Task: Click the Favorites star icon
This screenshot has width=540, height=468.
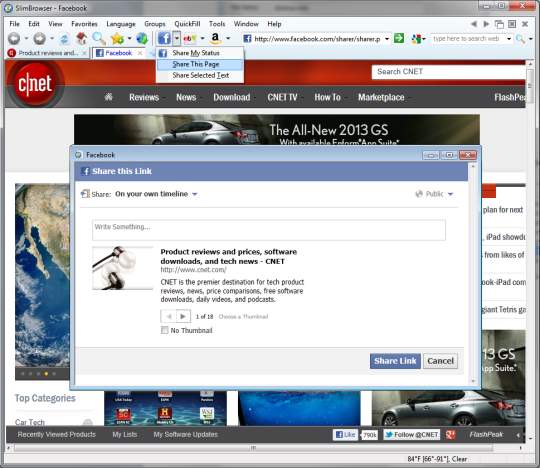Action: tap(117, 38)
